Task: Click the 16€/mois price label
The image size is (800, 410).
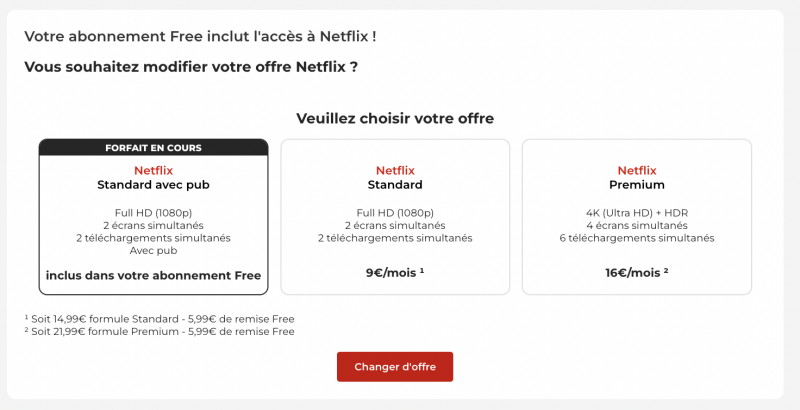Action: (637, 270)
